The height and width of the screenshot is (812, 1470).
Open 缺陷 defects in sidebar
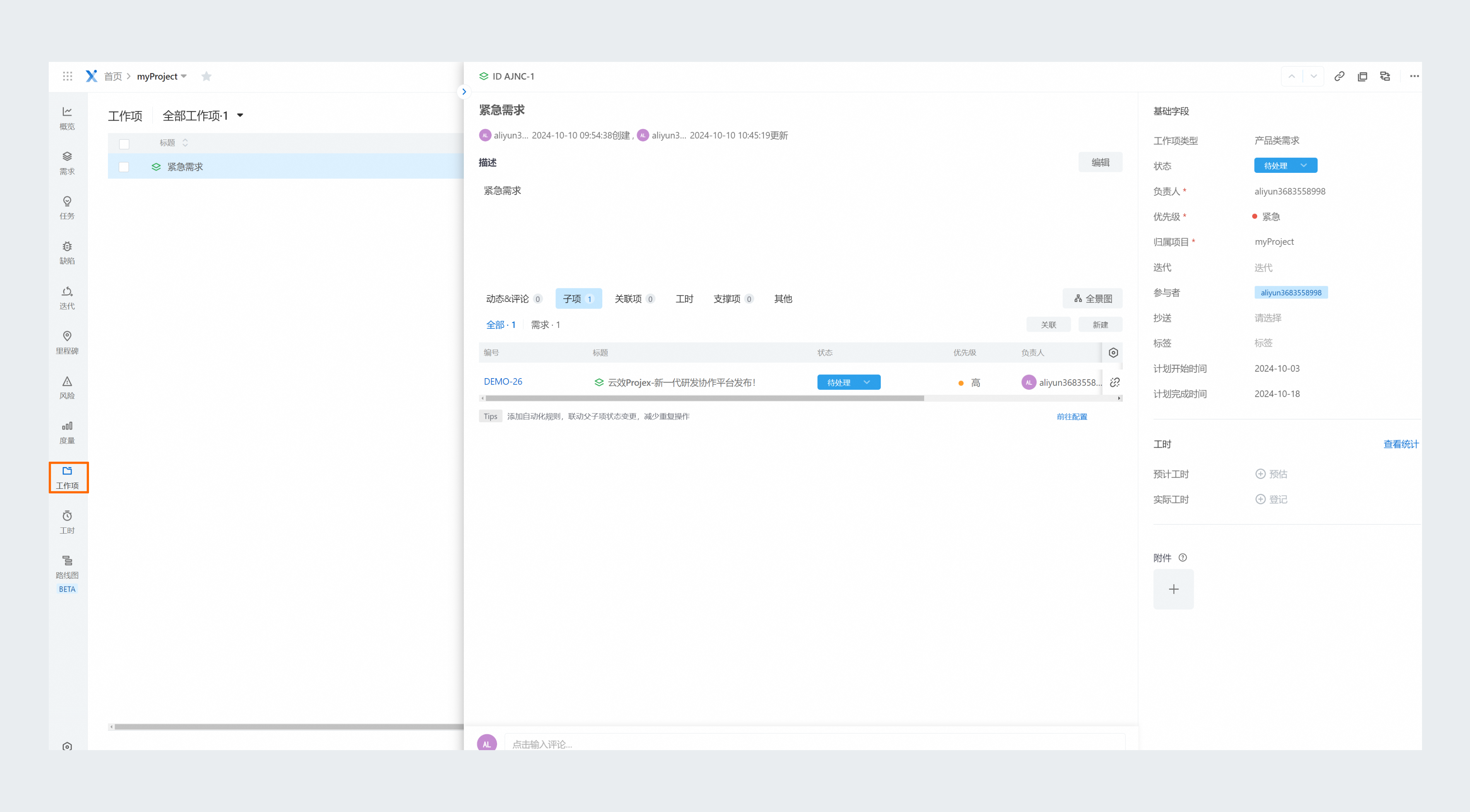click(67, 252)
